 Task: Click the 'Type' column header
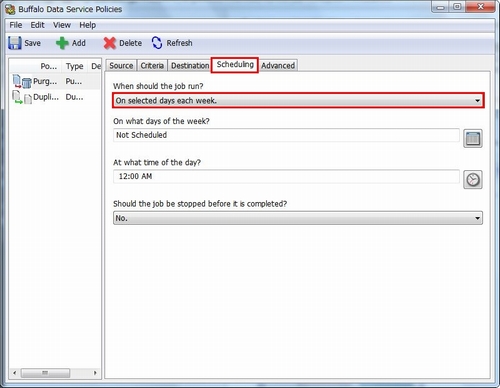click(74, 66)
